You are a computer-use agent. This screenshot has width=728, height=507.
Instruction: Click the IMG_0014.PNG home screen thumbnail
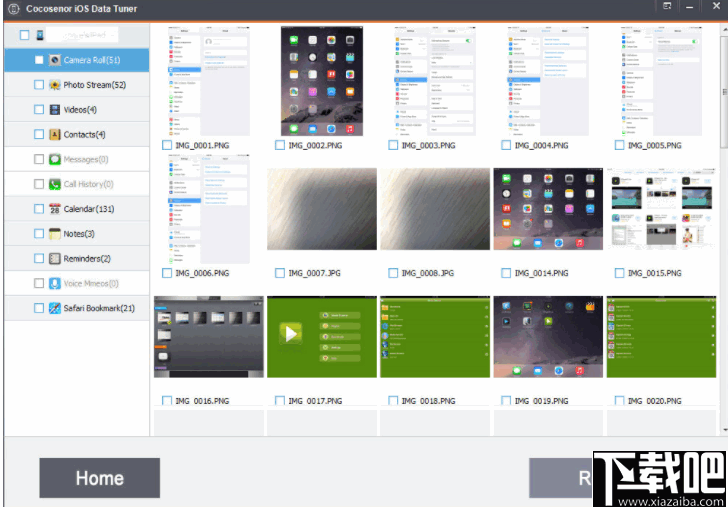[548, 209]
